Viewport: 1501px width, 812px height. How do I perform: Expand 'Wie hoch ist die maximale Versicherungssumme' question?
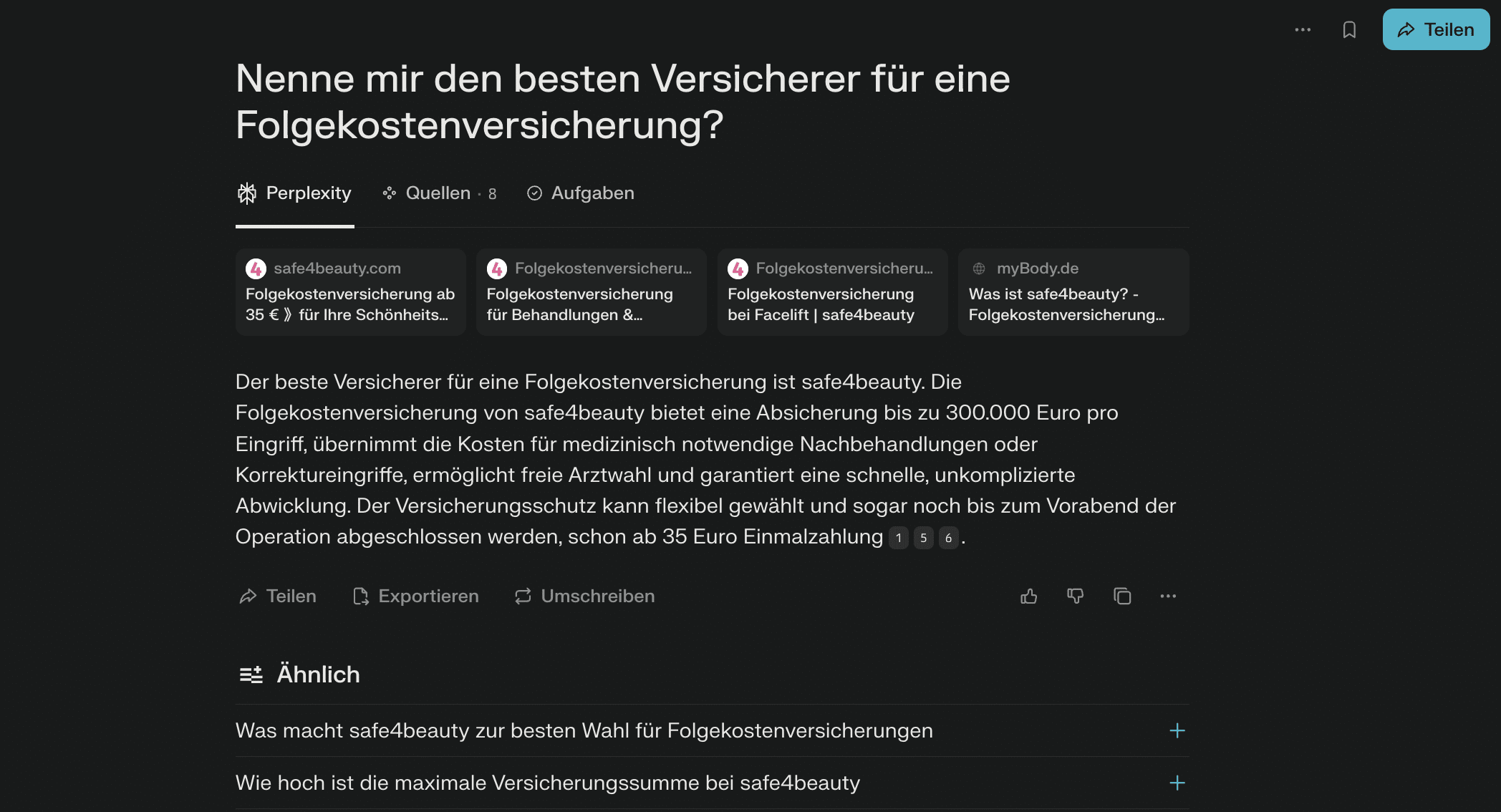coord(713,783)
